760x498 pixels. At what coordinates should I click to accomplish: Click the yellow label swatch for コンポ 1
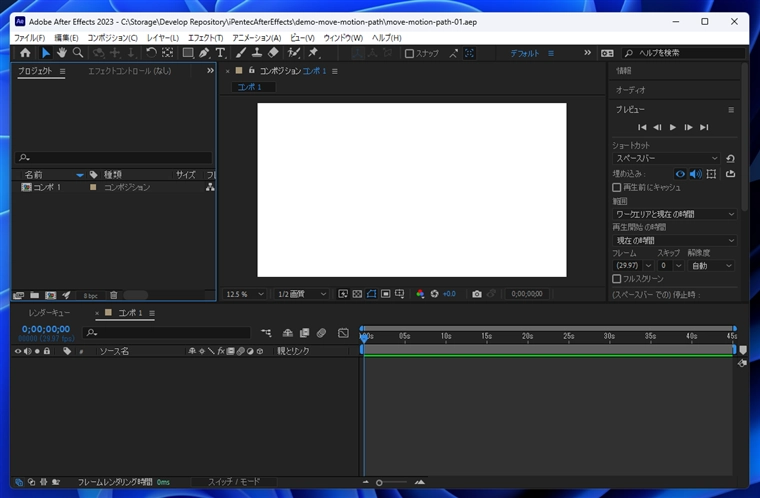[x=93, y=187]
